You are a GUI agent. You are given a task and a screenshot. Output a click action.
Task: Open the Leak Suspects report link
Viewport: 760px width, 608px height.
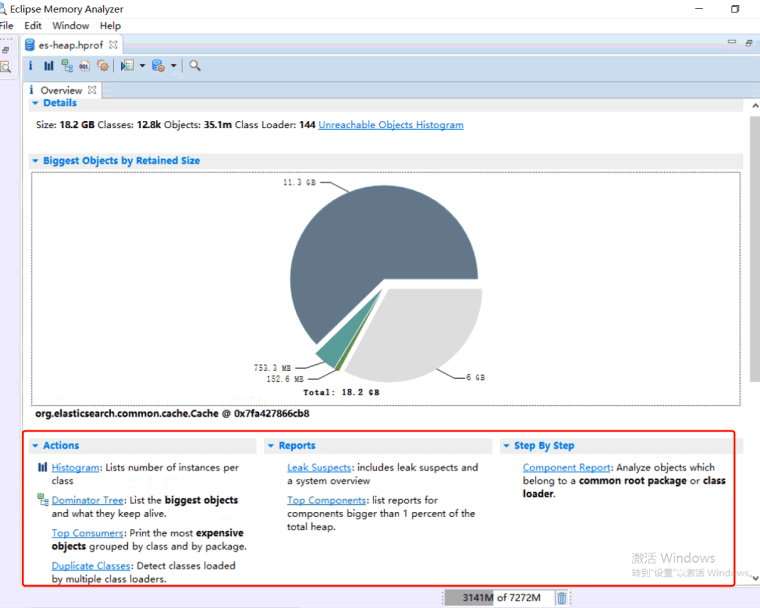click(x=319, y=467)
